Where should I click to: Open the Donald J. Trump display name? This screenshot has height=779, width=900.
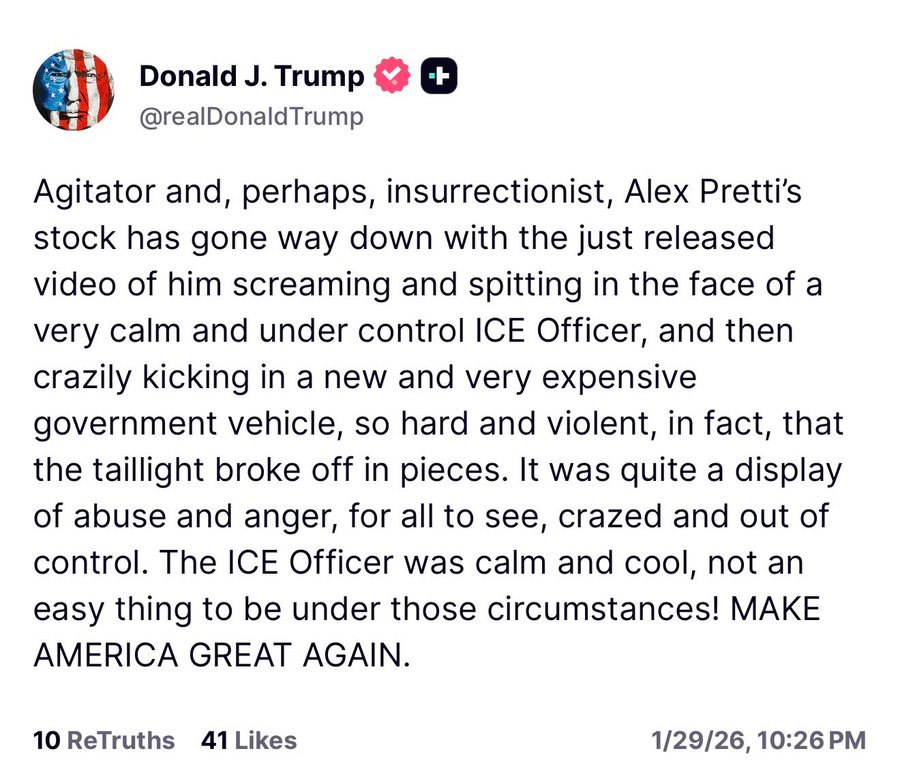tap(251, 75)
